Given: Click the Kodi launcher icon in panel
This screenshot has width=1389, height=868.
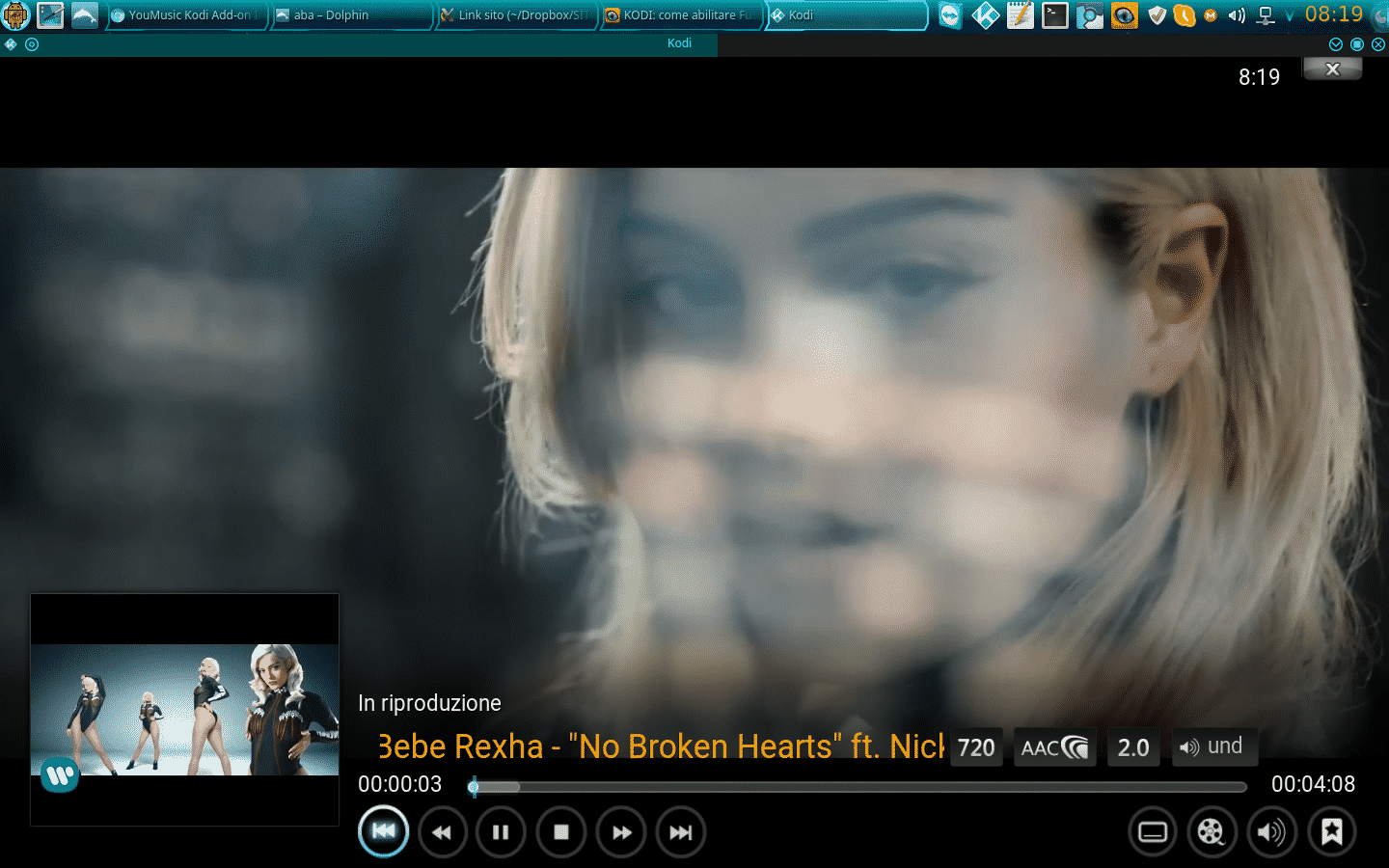Looking at the screenshot, I should click(x=985, y=15).
